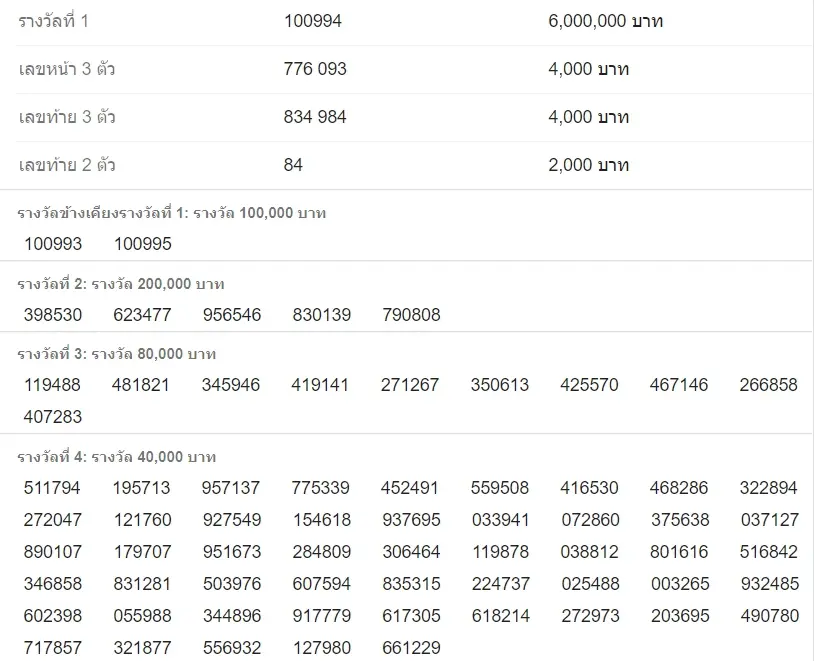This screenshot has width=814, height=661.
Task: Select adjacent prize number 100993
Action: point(53,244)
